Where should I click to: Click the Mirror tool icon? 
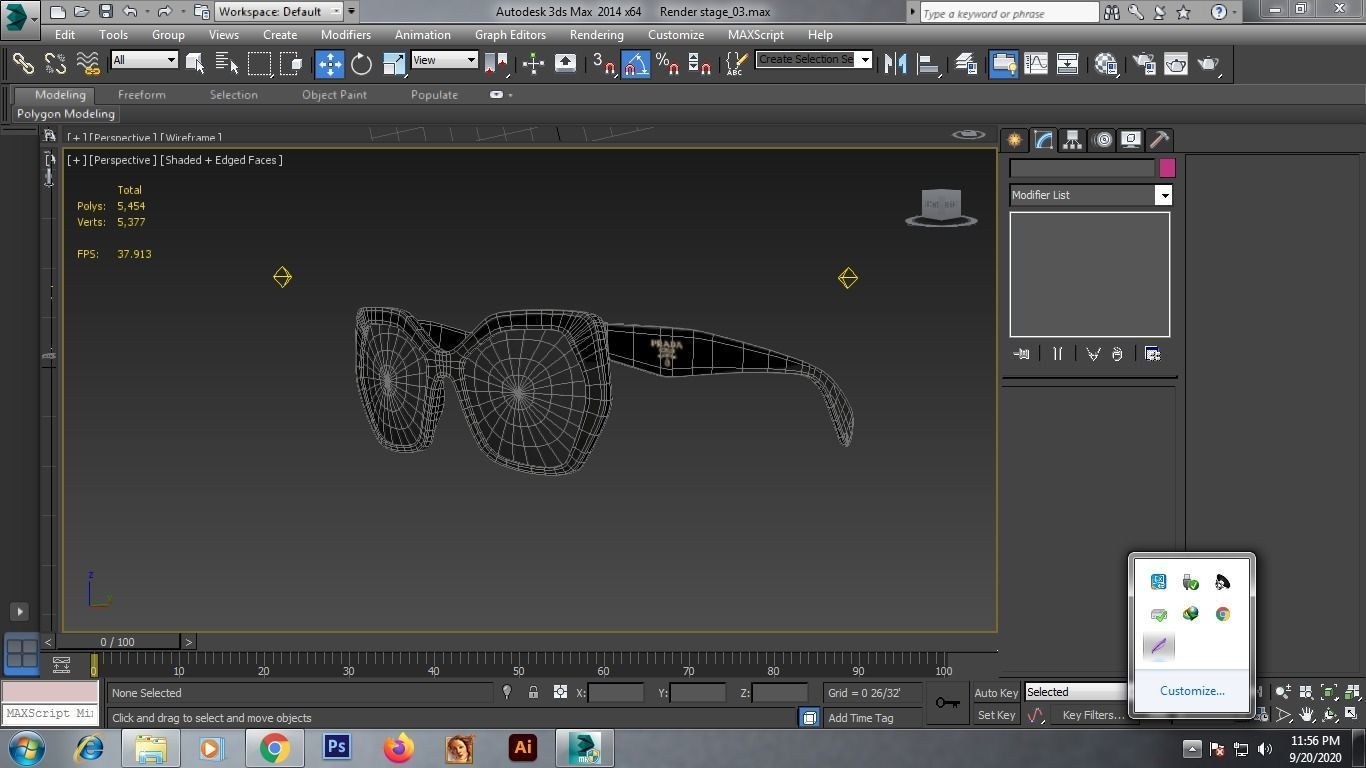[895, 63]
